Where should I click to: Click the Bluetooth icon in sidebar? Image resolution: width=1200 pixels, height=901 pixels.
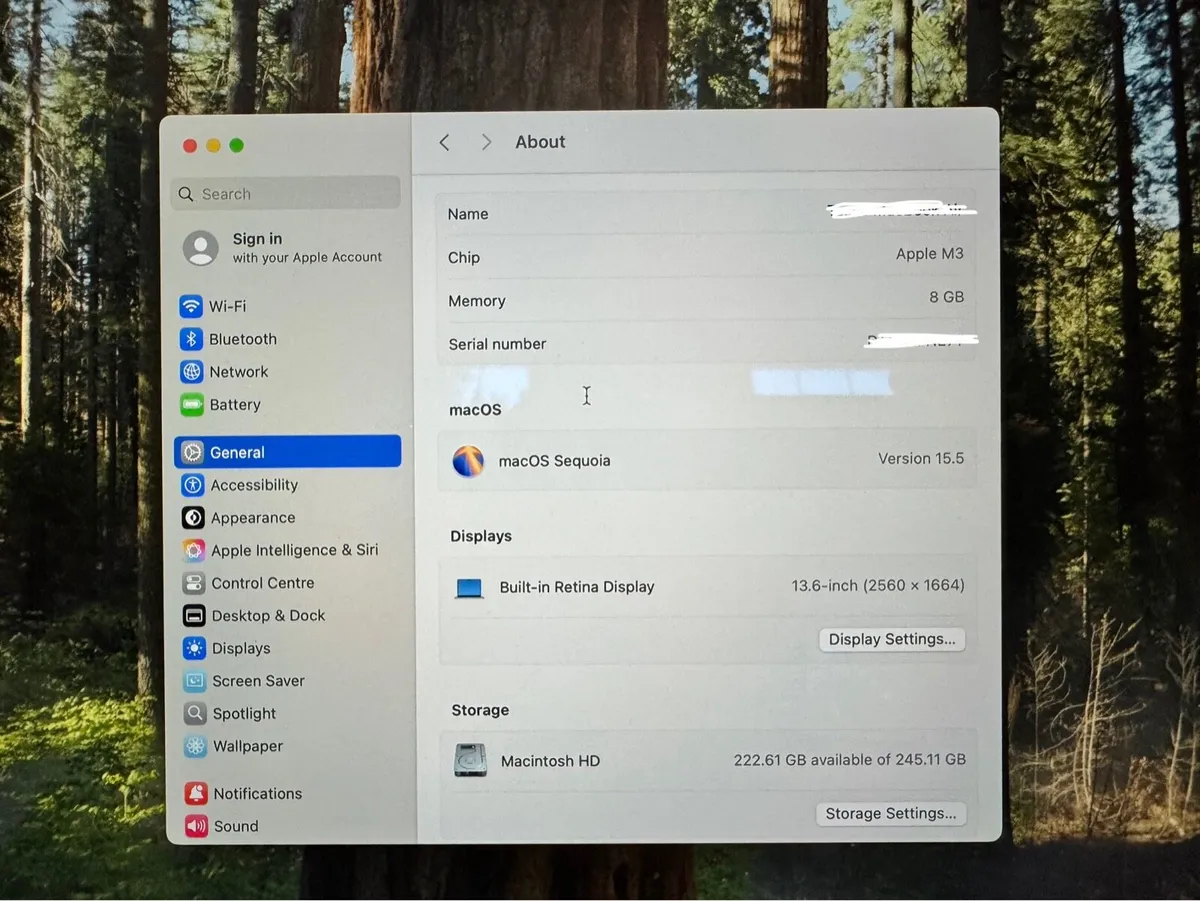(x=191, y=339)
